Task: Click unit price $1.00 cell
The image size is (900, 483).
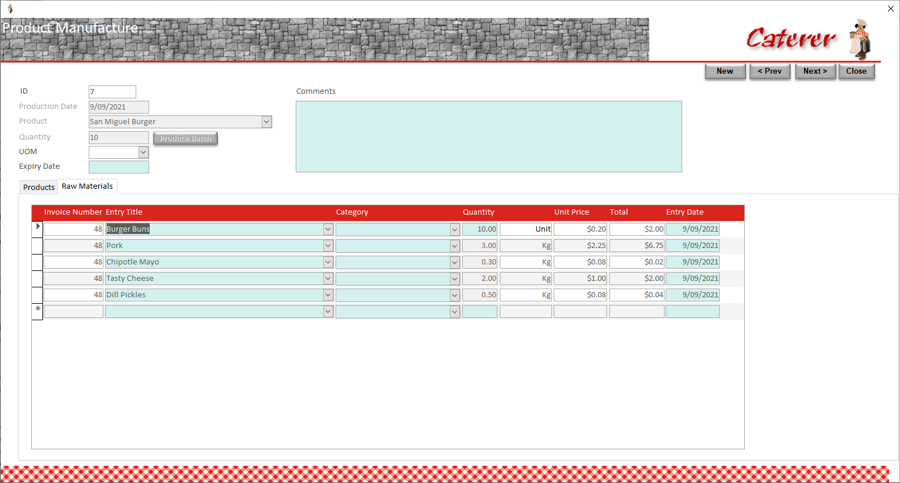Action: [x=580, y=279]
